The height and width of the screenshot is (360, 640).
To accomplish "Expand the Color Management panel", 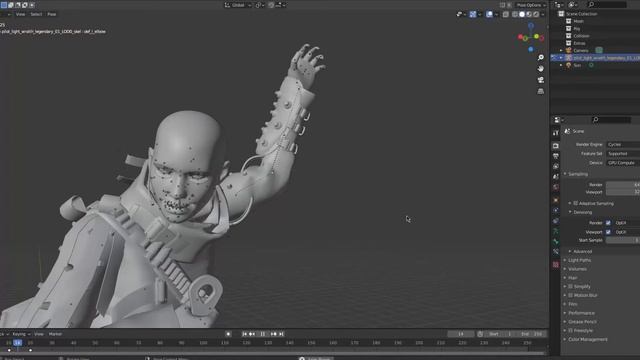I will 588,339.
